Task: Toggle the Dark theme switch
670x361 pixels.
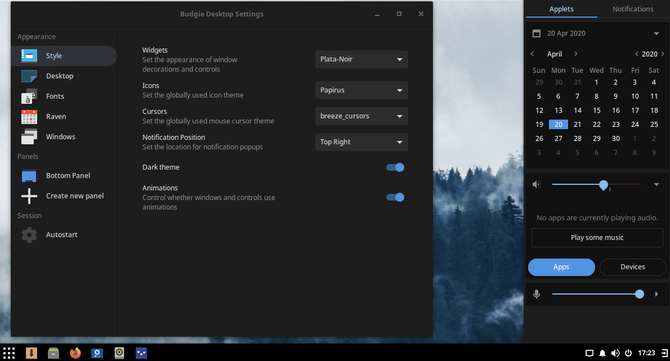Action: point(395,167)
